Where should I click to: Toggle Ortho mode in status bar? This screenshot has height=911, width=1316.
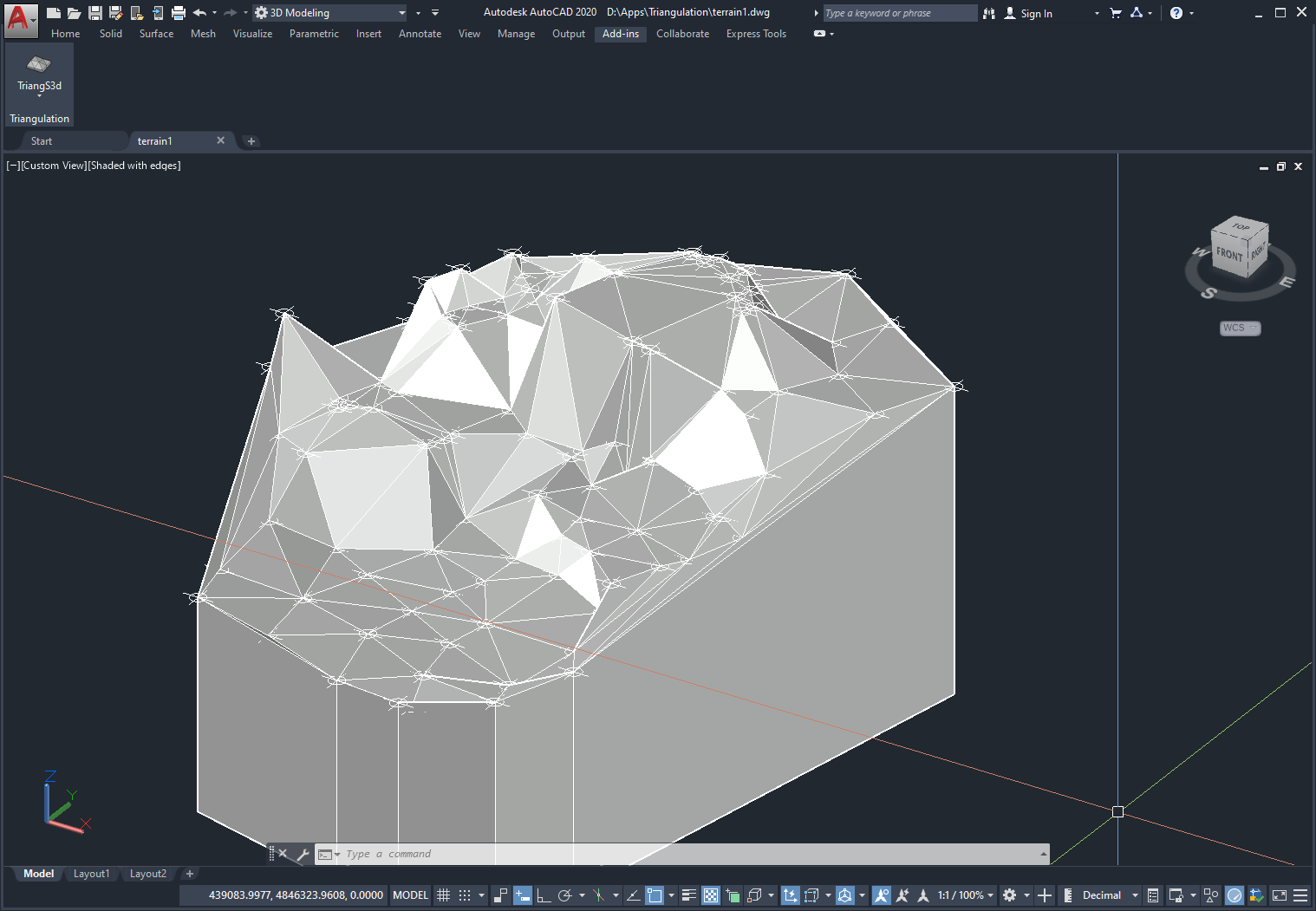pos(544,895)
